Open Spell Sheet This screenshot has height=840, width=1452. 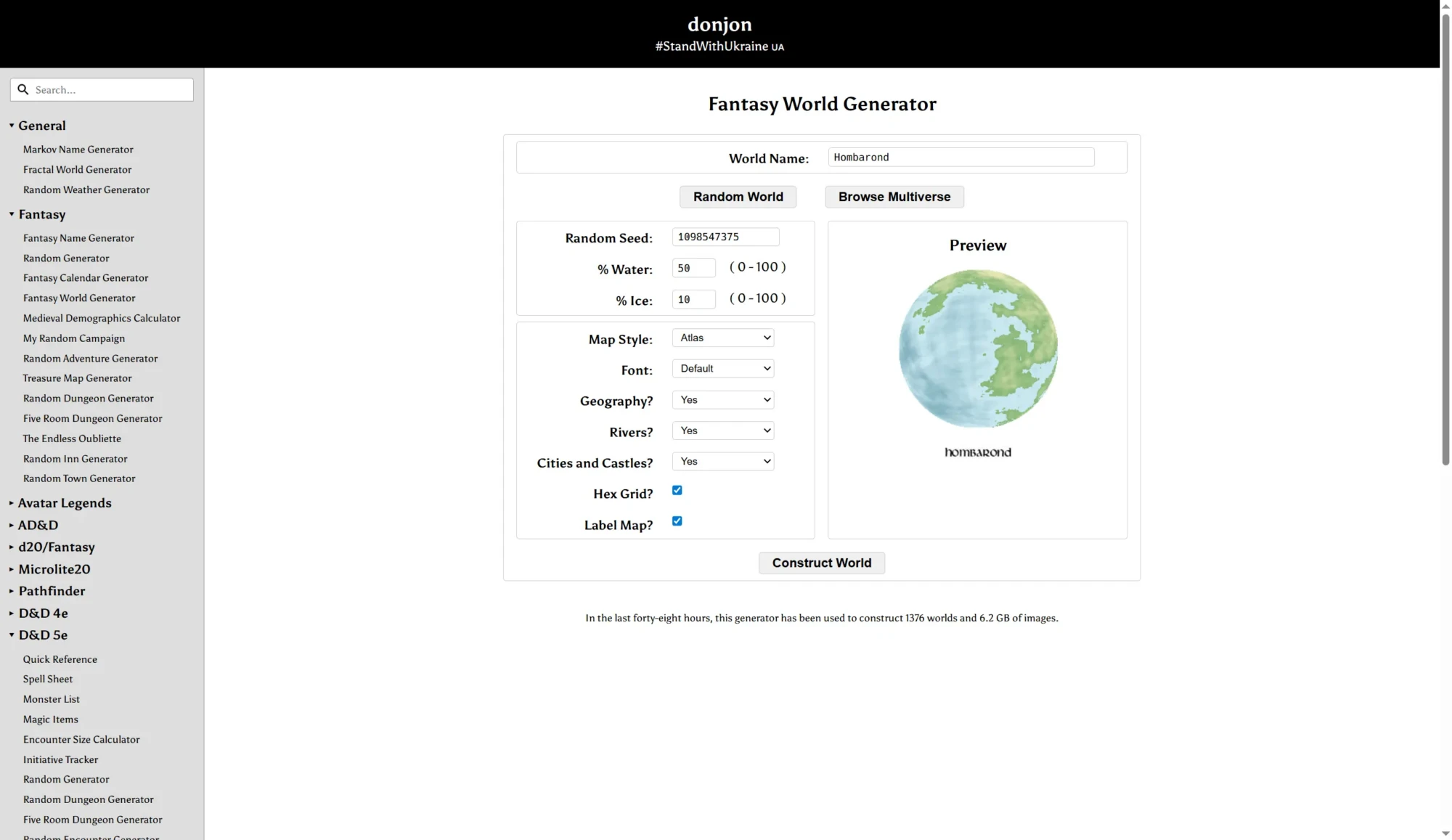point(47,679)
